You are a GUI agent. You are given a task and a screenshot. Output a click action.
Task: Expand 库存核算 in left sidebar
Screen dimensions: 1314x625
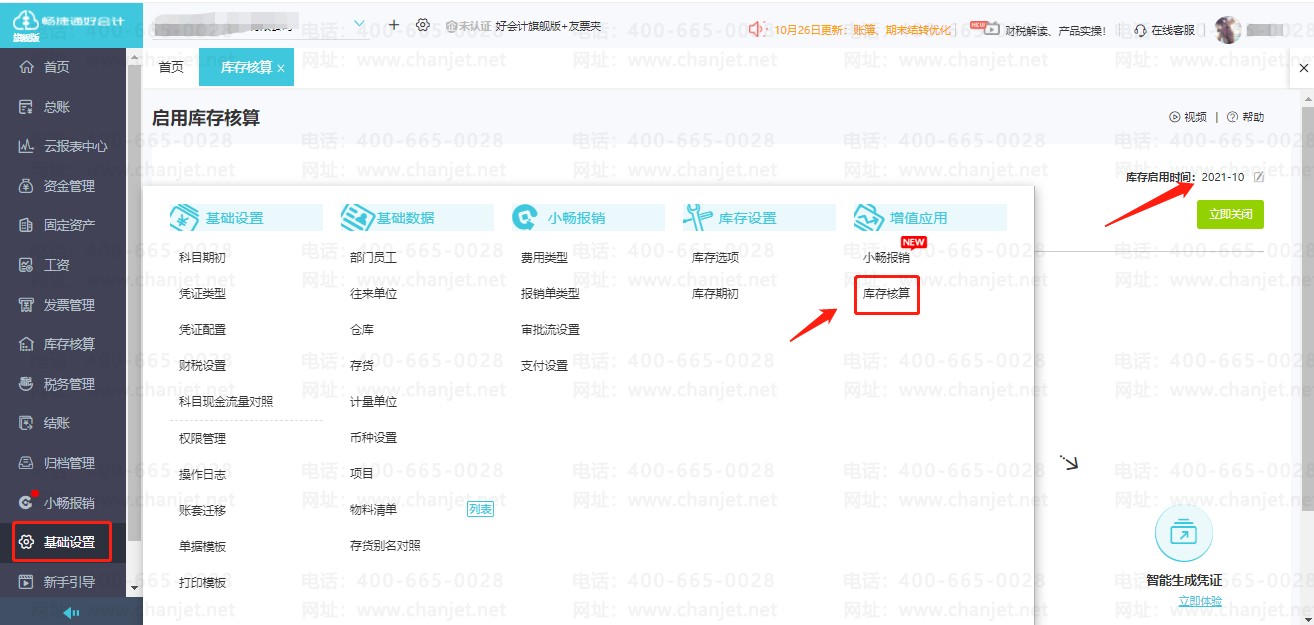[69, 344]
